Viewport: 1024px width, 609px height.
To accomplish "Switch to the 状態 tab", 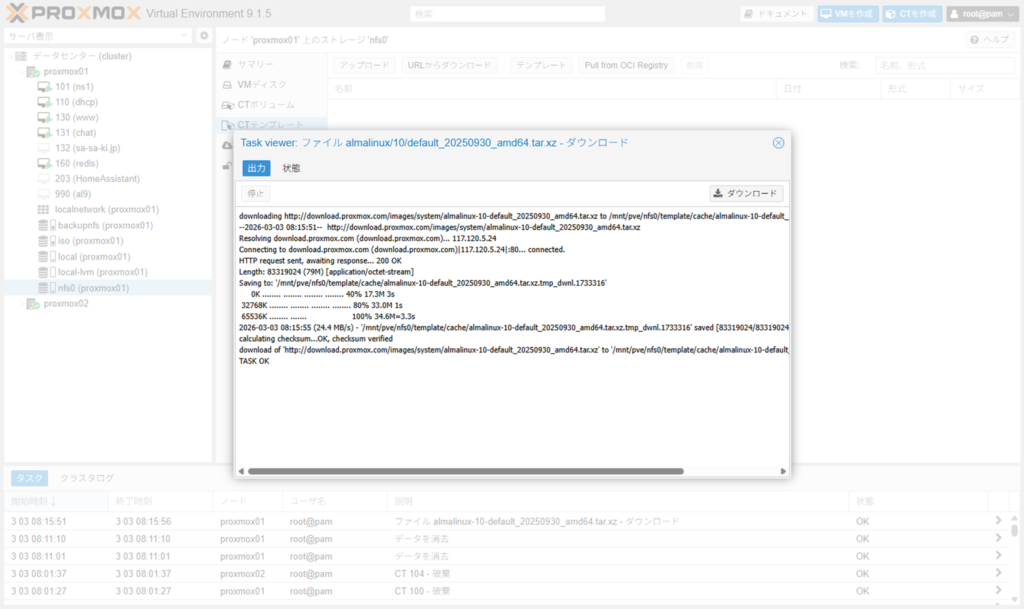I will (291, 169).
